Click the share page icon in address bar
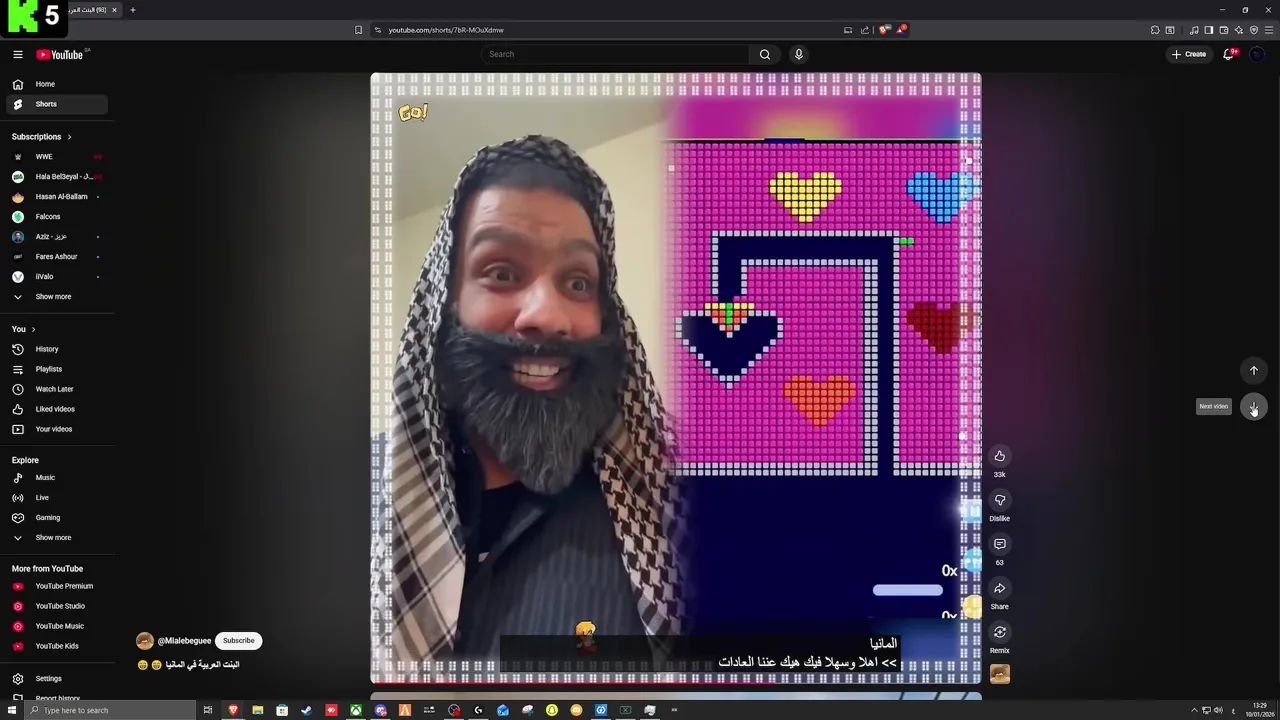The height and width of the screenshot is (720, 1280). 865,30
